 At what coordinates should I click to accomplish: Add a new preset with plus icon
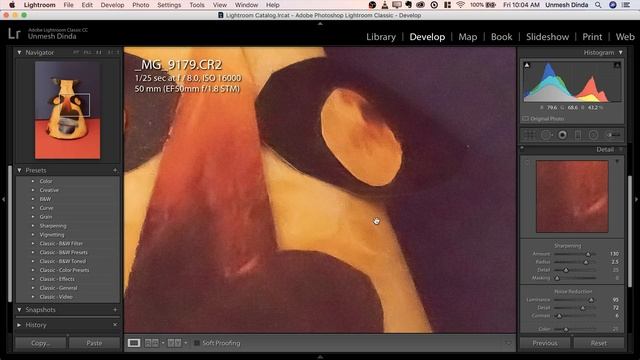tap(115, 170)
